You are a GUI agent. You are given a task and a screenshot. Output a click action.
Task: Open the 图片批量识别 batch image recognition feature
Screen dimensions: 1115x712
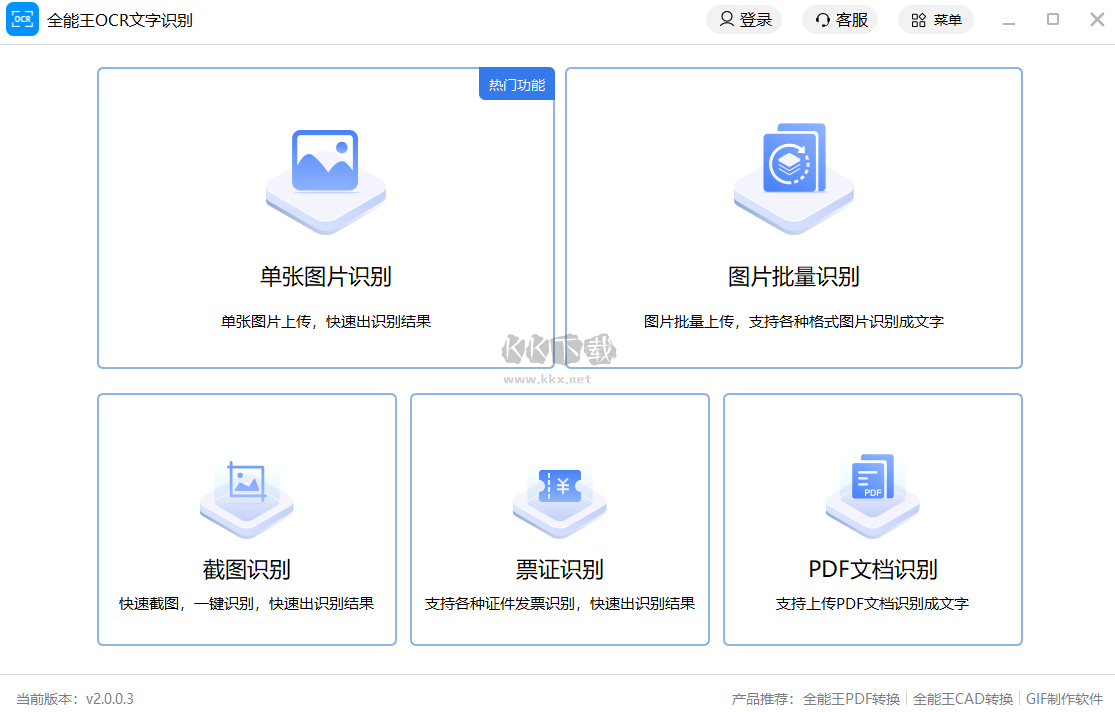pyautogui.click(x=793, y=217)
